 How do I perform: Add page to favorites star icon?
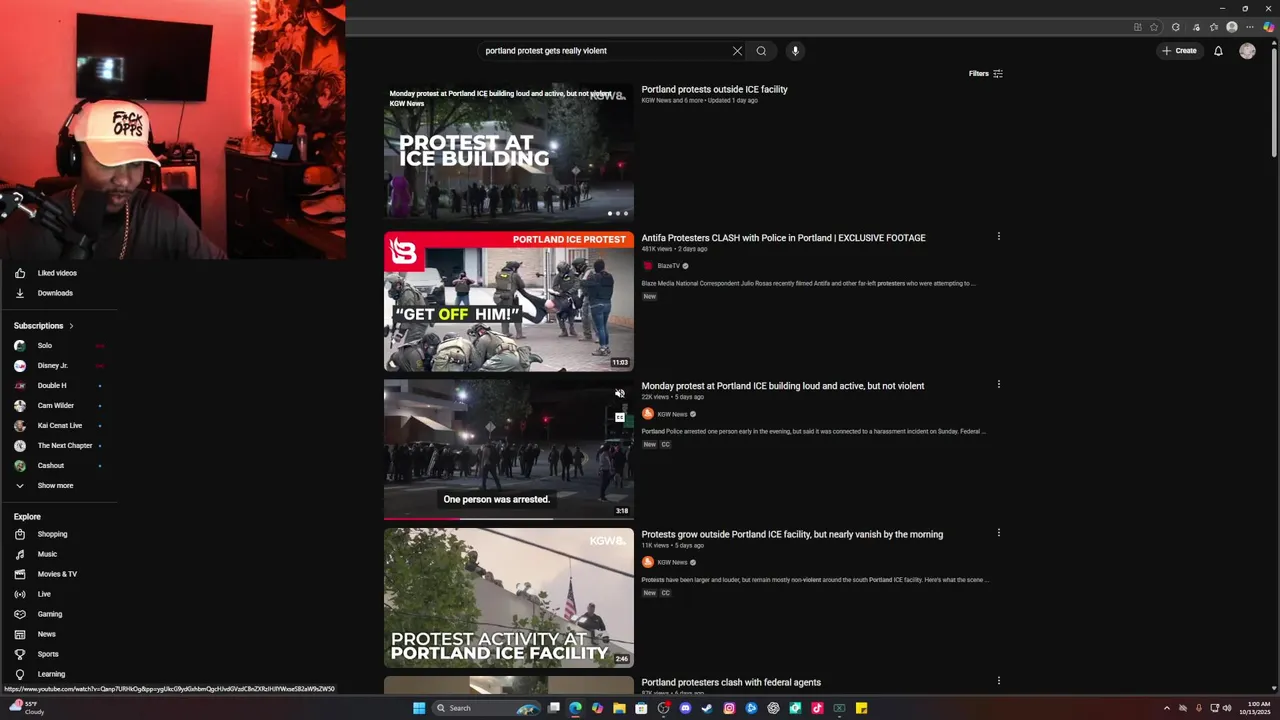coord(1154,27)
